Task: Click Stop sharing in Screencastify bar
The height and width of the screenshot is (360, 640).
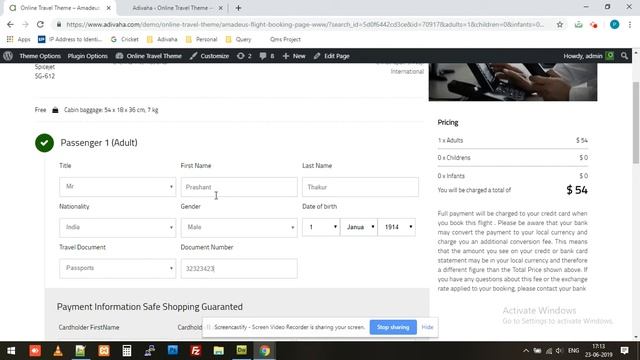Action: 393,327
